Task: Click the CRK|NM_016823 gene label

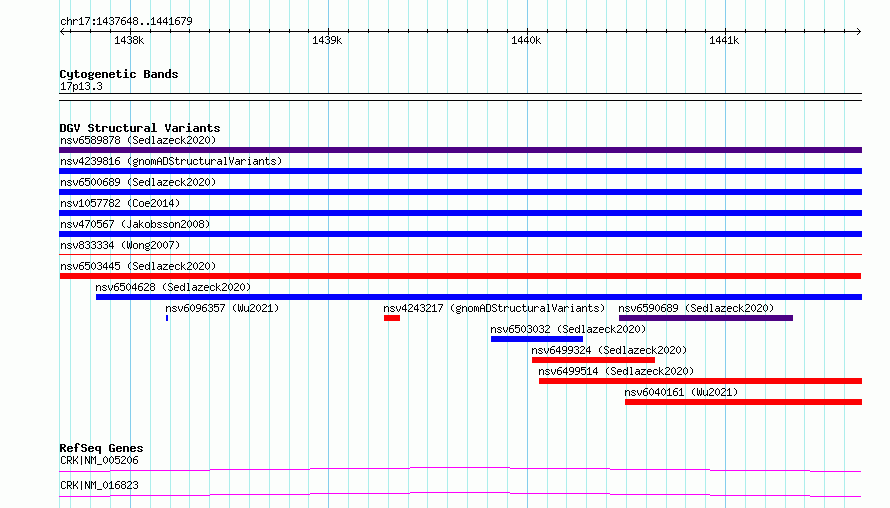Action: pyautogui.click(x=99, y=485)
